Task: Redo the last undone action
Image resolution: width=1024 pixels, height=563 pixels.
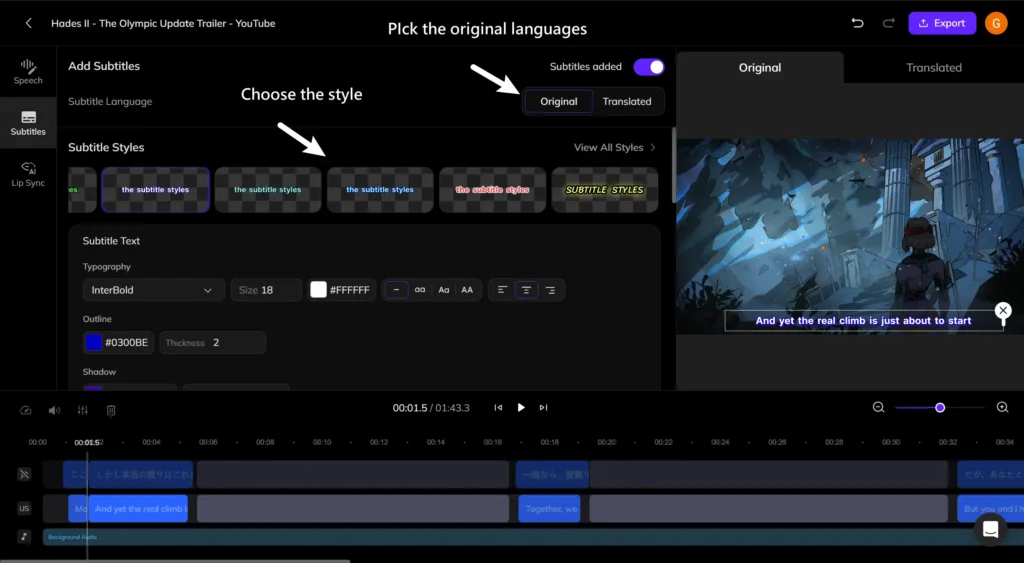Action: pyautogui.click(x=888, y=24)
